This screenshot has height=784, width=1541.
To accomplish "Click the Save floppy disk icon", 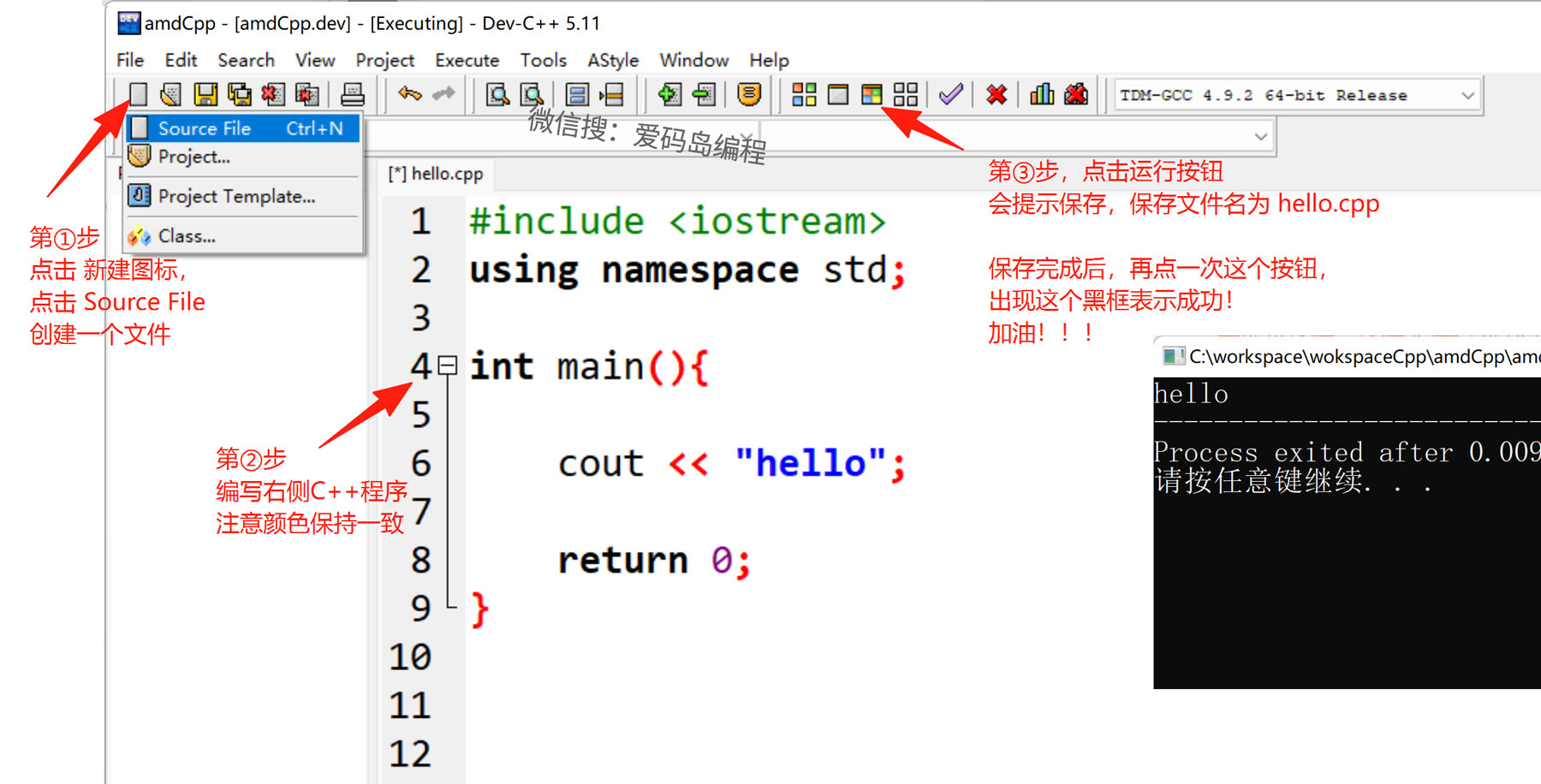I will click(x=205, y=94).
